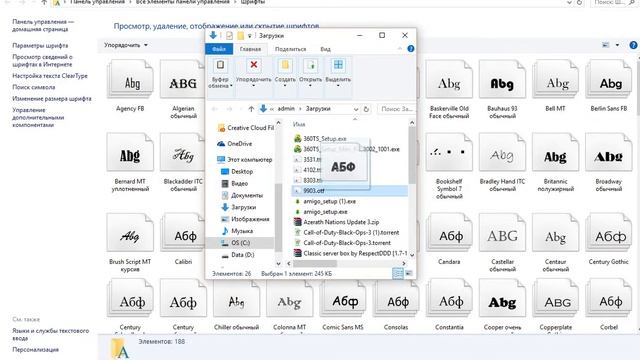Go up one folder level in Explorer

tap(251, 109)
